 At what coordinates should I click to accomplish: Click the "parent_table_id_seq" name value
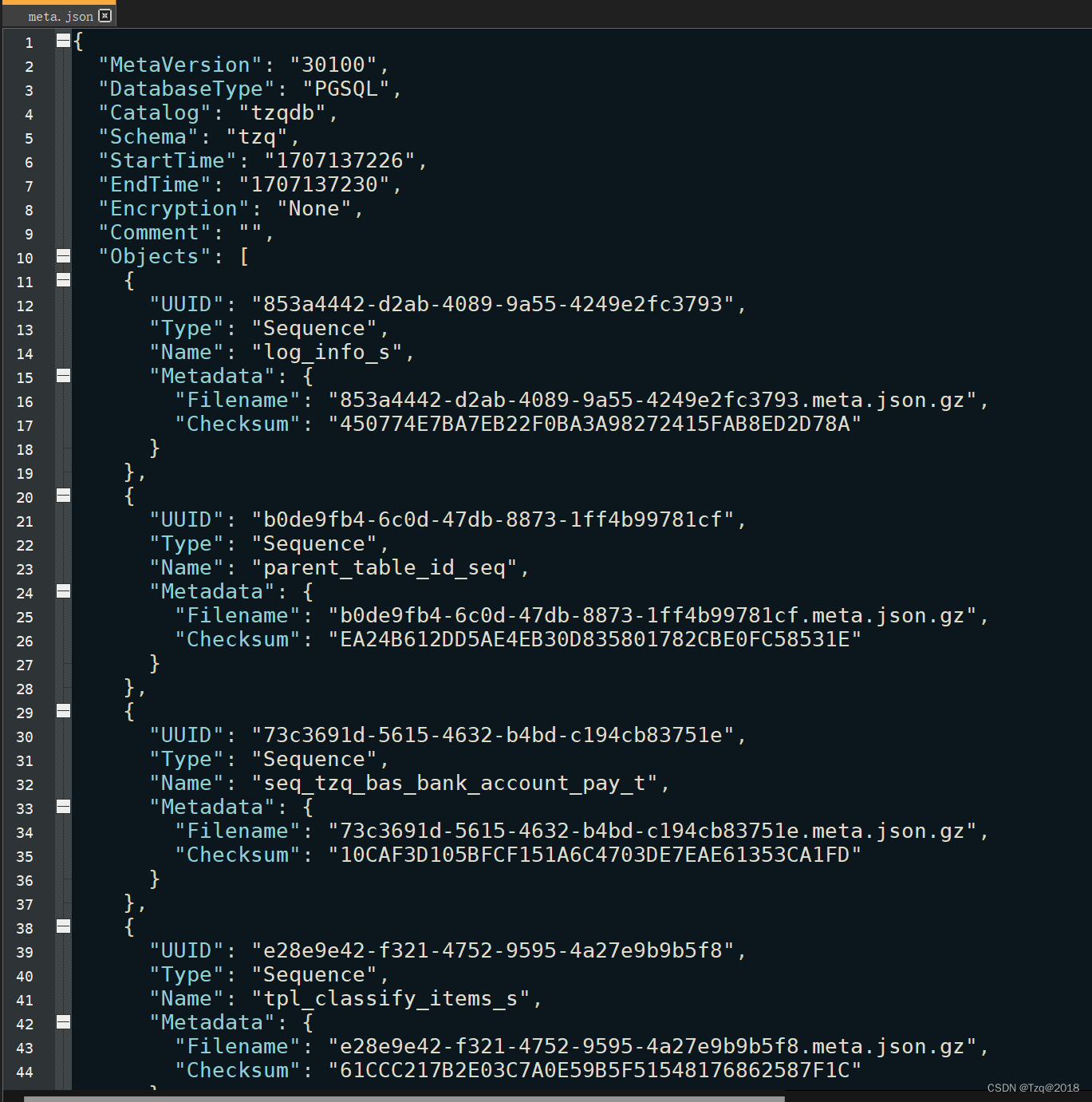(384, 567)
